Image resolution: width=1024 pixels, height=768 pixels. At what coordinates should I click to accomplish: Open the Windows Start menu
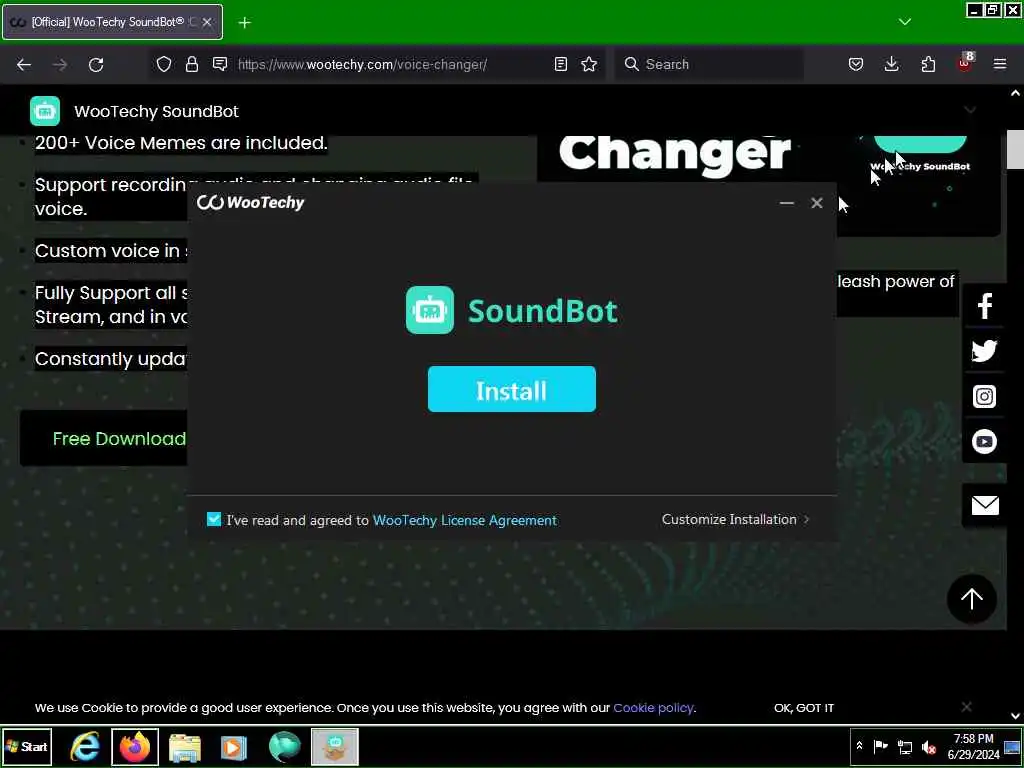point(27,746)
